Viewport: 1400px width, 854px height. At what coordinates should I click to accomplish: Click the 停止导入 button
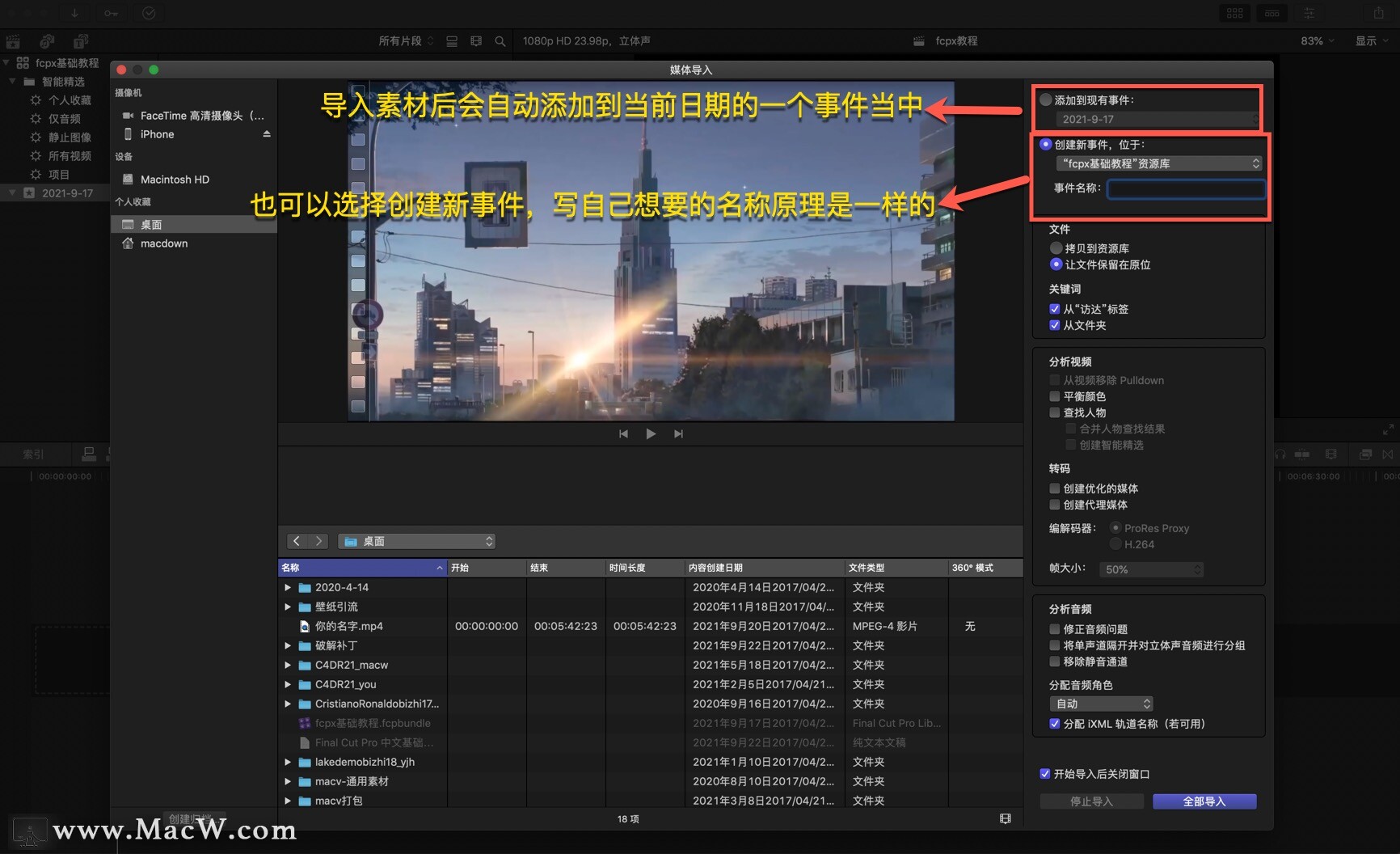click(x=1091, y=801)
